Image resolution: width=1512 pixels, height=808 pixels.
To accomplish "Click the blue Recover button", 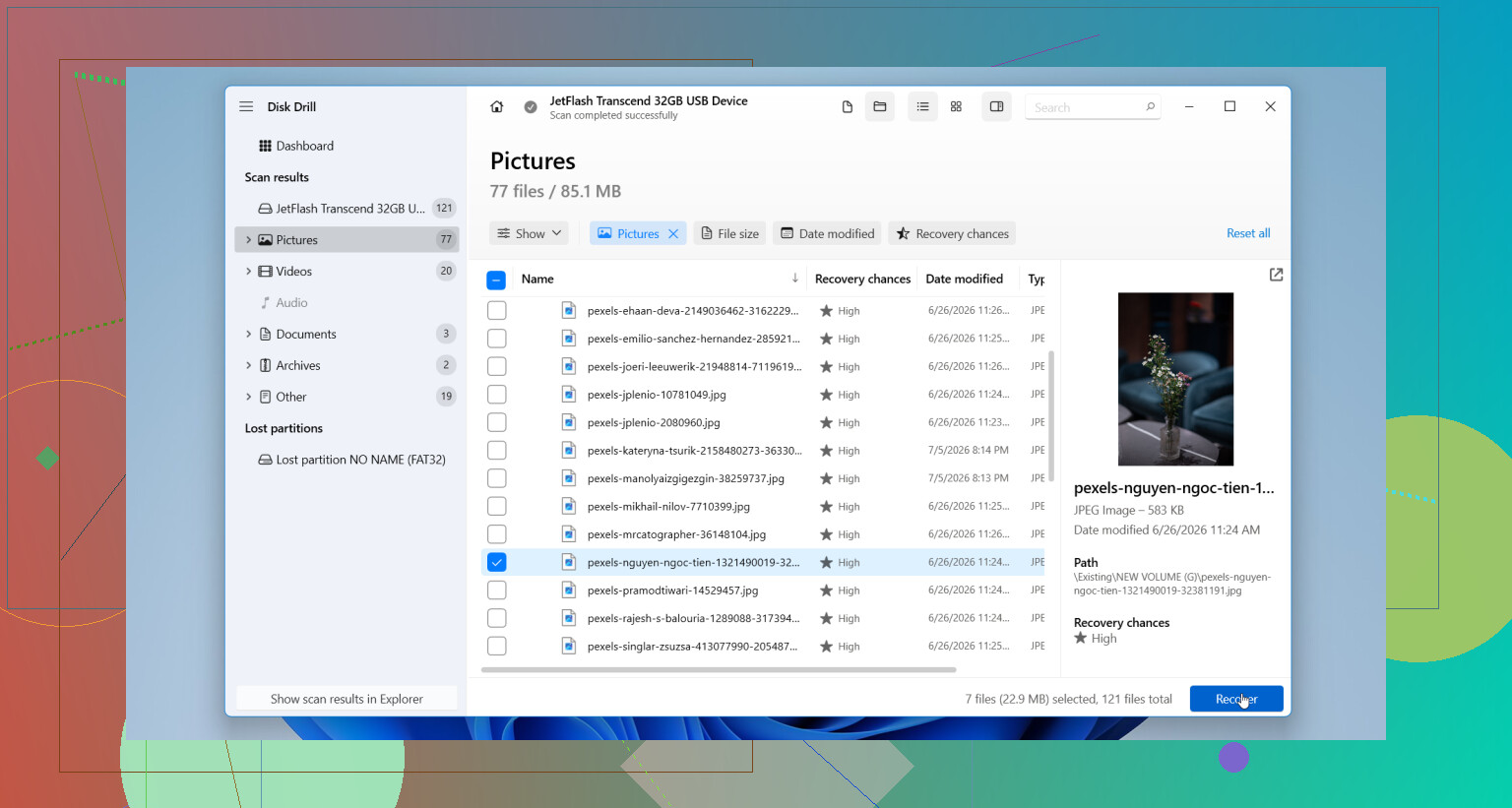I will tap(1236, 699).
